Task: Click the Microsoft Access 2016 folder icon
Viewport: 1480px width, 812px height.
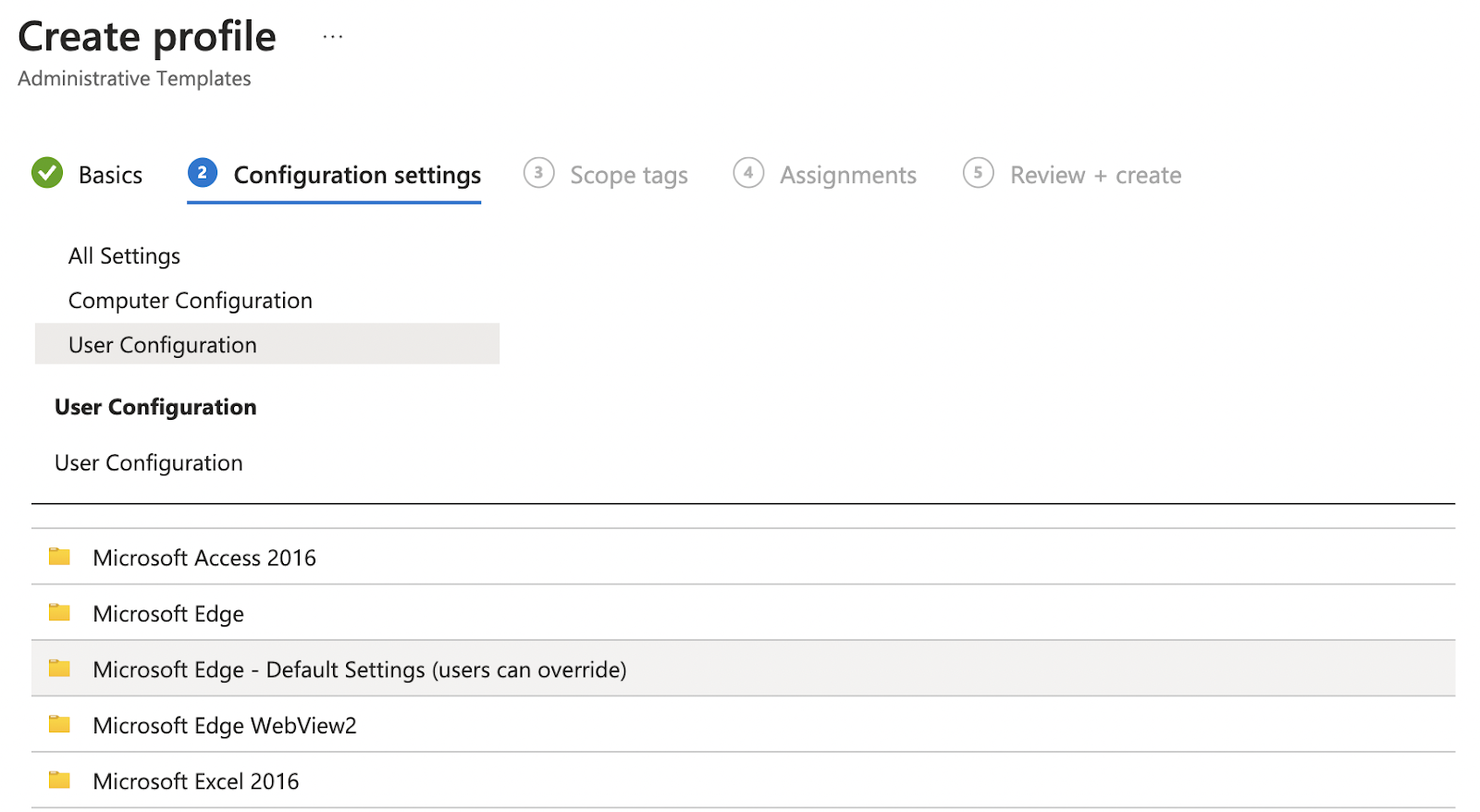Action: coord(59,557)
